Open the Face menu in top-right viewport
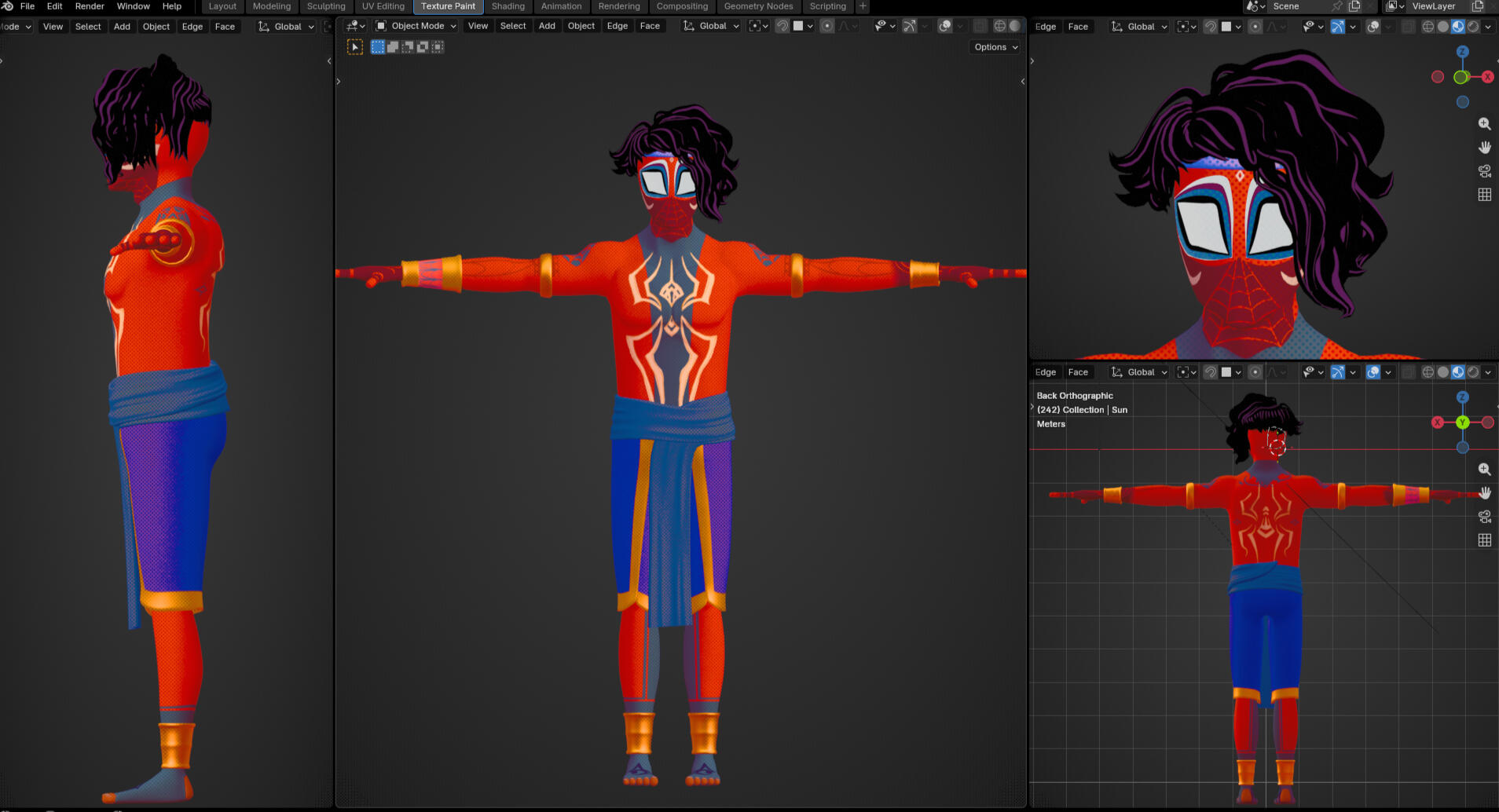1499x812 pixels. [1078, 27]
